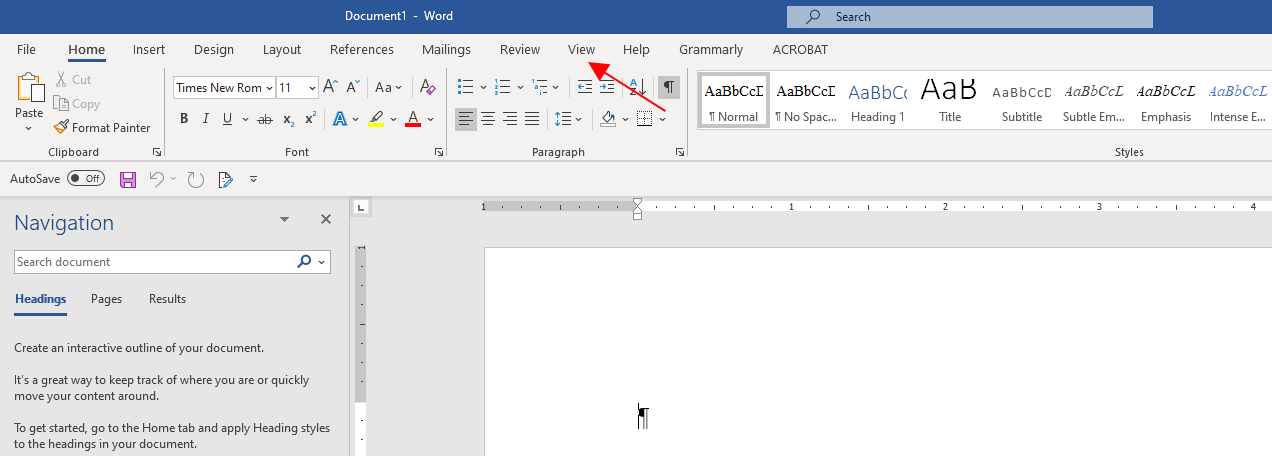Click the Decrease Indent icon

(585, 87)
